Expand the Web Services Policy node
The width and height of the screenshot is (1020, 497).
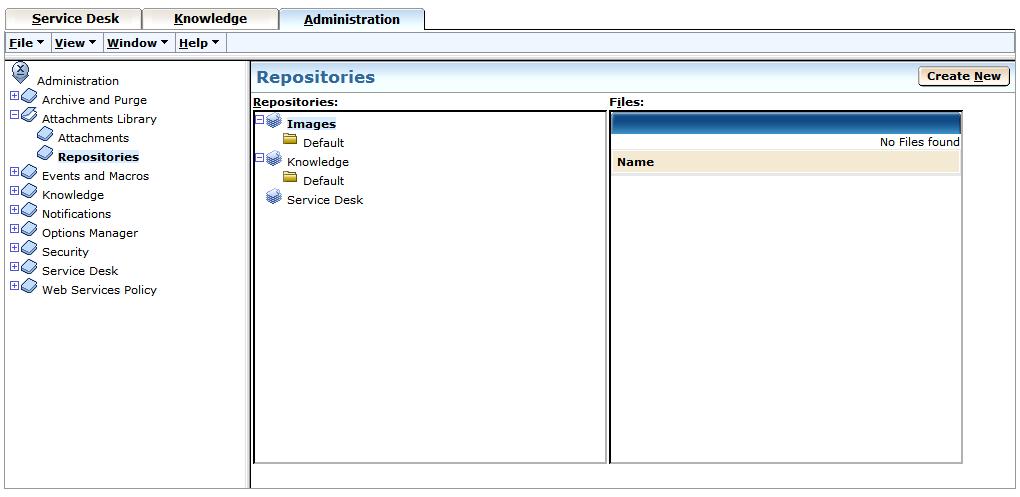tap(14, 287)
